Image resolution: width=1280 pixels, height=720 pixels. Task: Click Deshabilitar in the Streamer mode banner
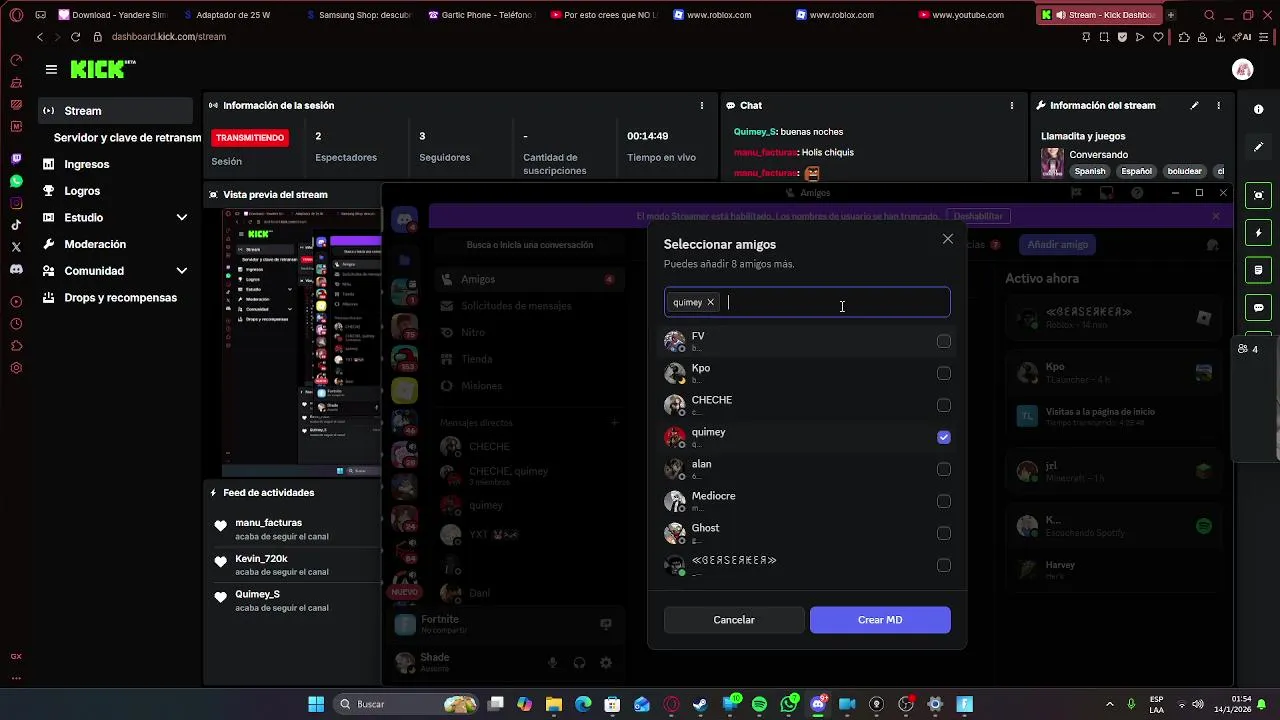[977, 216]
